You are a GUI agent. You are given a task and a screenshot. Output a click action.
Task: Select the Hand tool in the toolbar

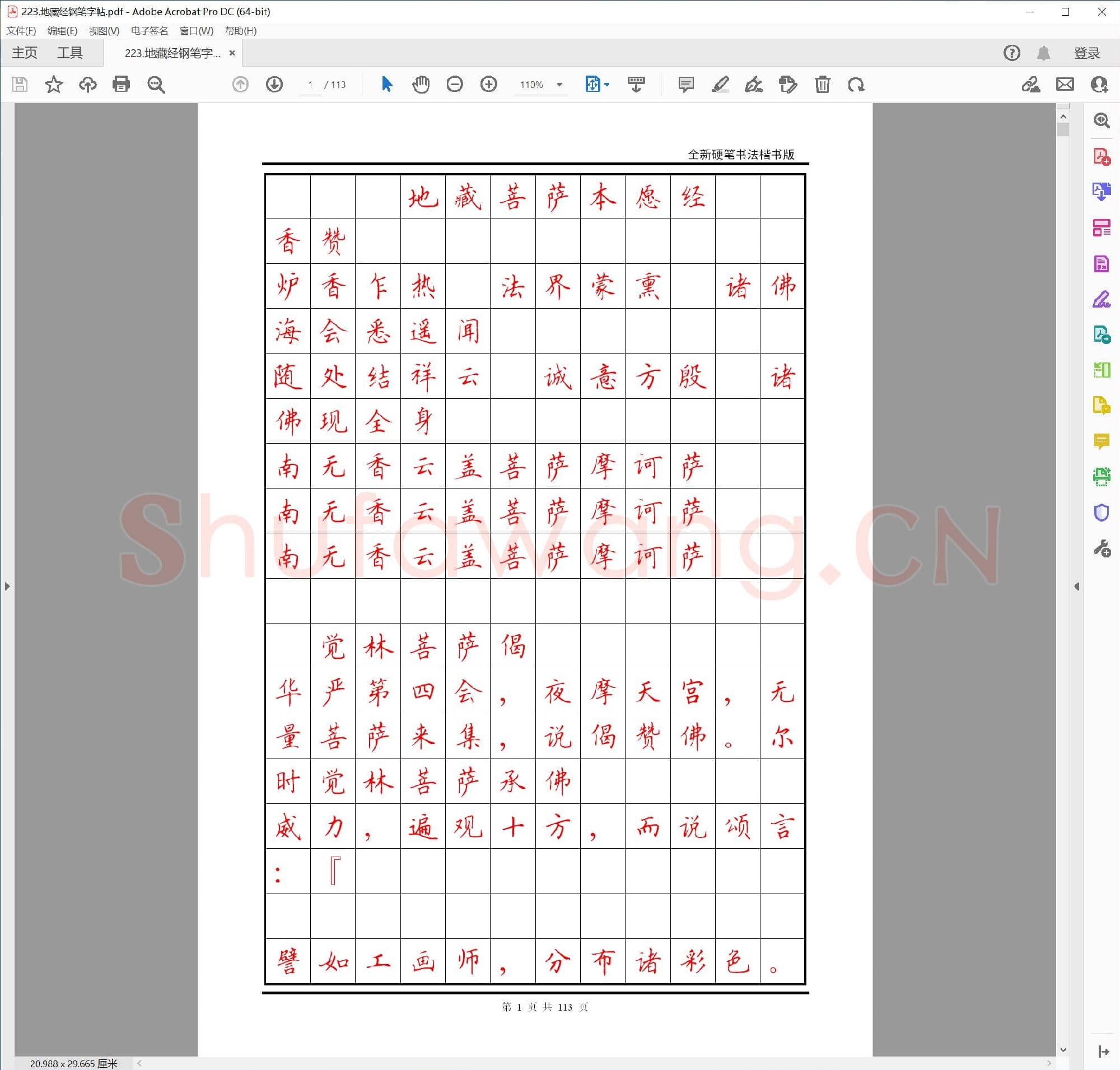click(x=421, y=85)
